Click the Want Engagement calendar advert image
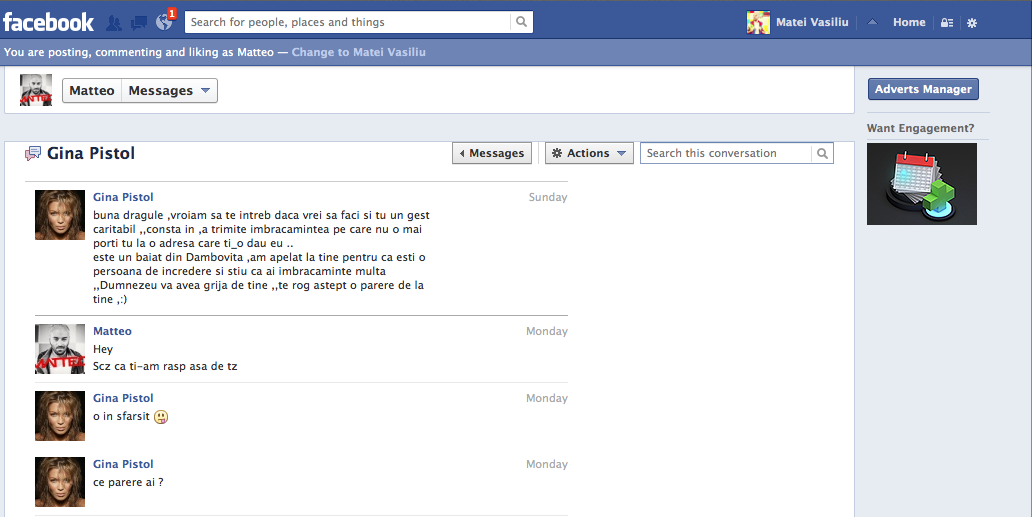 click(921, 184)
